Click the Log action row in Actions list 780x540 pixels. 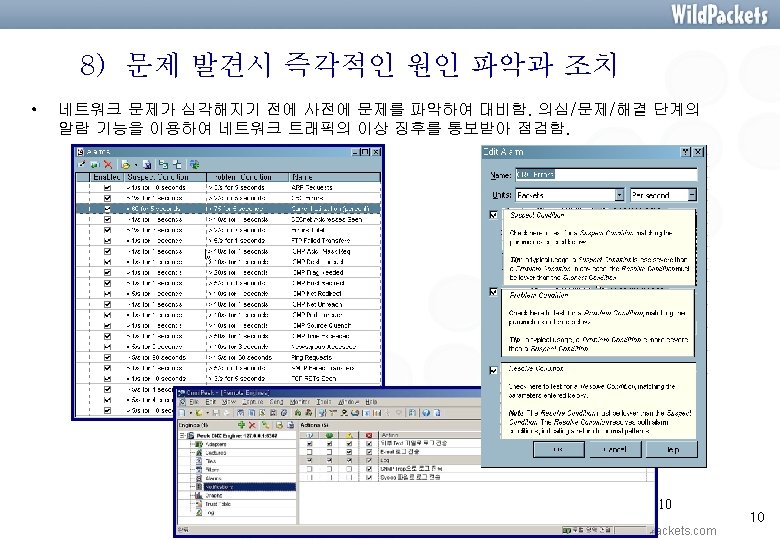[391, 460]
